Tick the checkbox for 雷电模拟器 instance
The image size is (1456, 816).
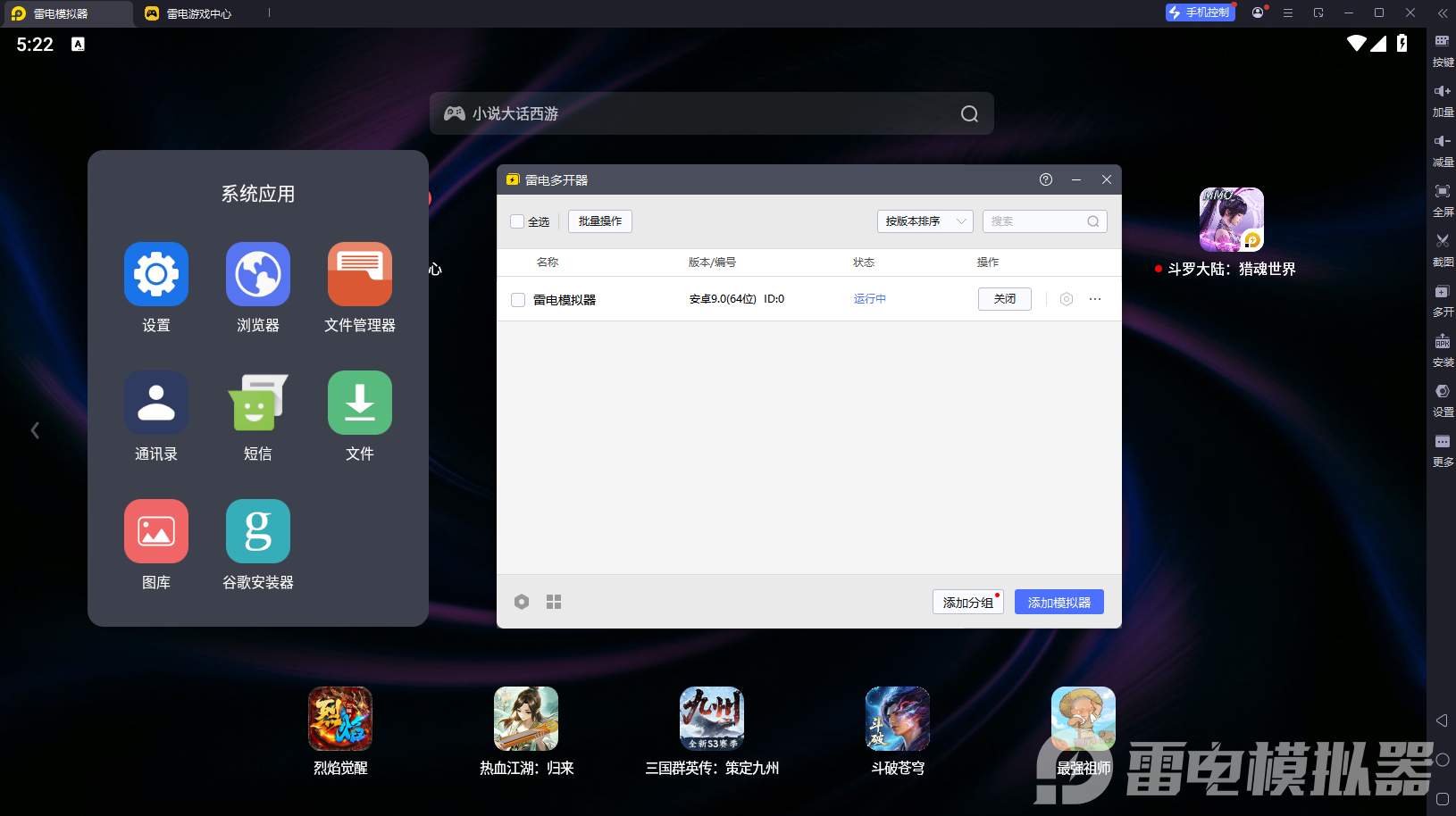tap(518, 300)
